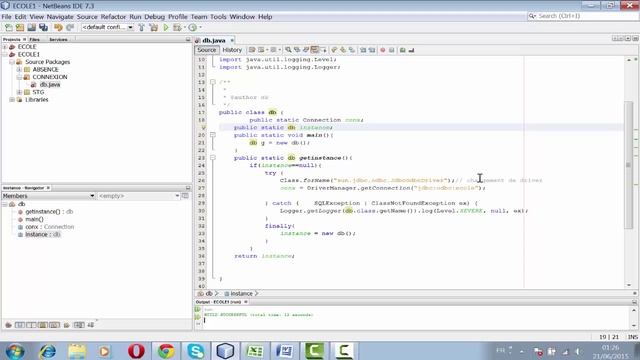
Task: Open the File menu
Action: click(7, 17)
